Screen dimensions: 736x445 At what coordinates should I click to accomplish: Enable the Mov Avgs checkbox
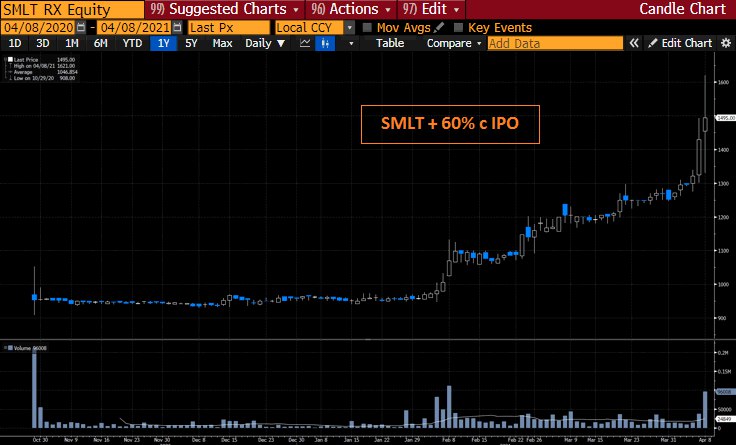[367, 28]
